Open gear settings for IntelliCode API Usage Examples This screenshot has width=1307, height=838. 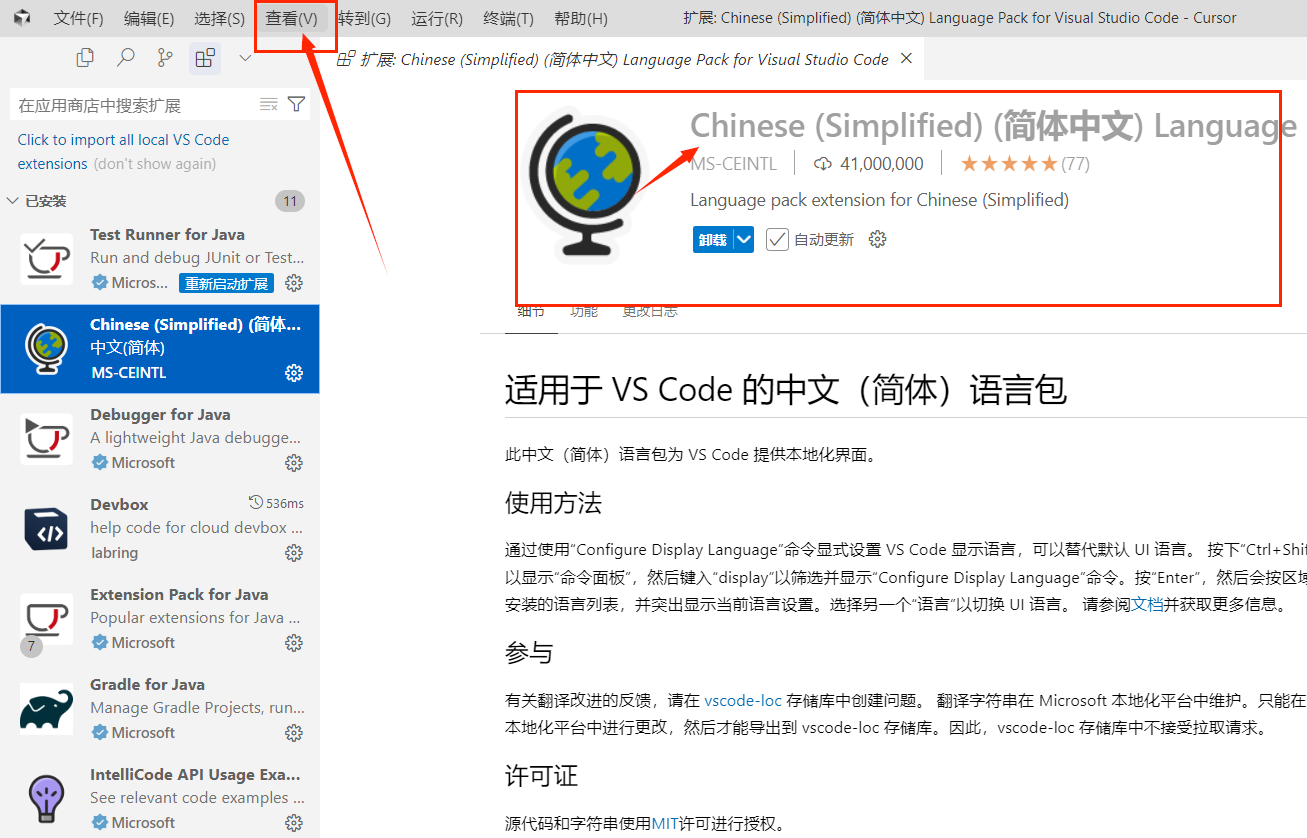click(294, 823)
